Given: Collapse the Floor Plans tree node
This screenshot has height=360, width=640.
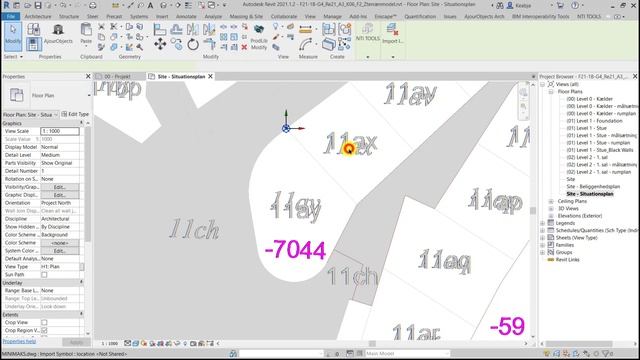Looking at the screenshot, I should (551, 91).
